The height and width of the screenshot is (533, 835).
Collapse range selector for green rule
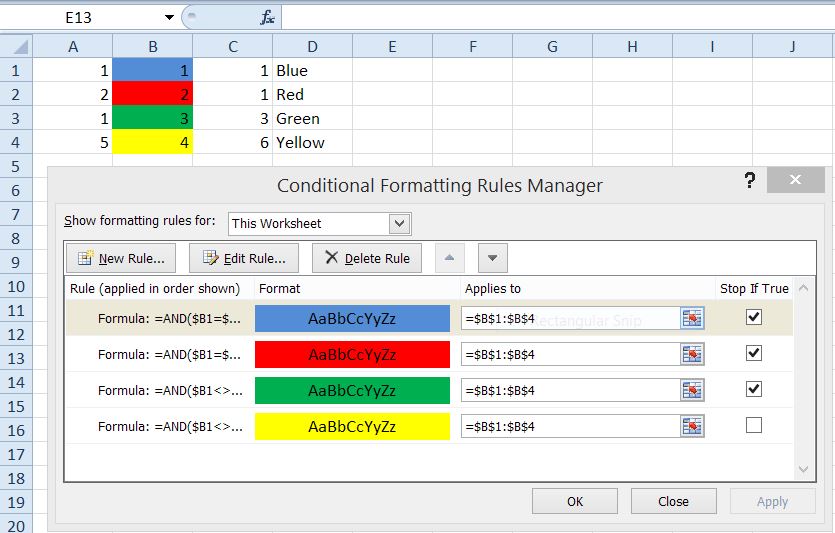pos(692,390)
